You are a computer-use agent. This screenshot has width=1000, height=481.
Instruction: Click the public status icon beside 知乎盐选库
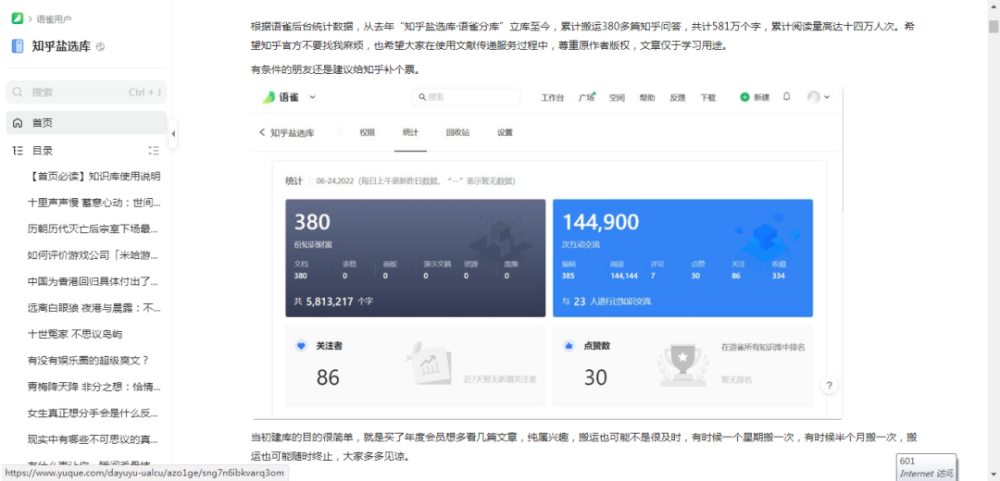[x=100, y=47]
